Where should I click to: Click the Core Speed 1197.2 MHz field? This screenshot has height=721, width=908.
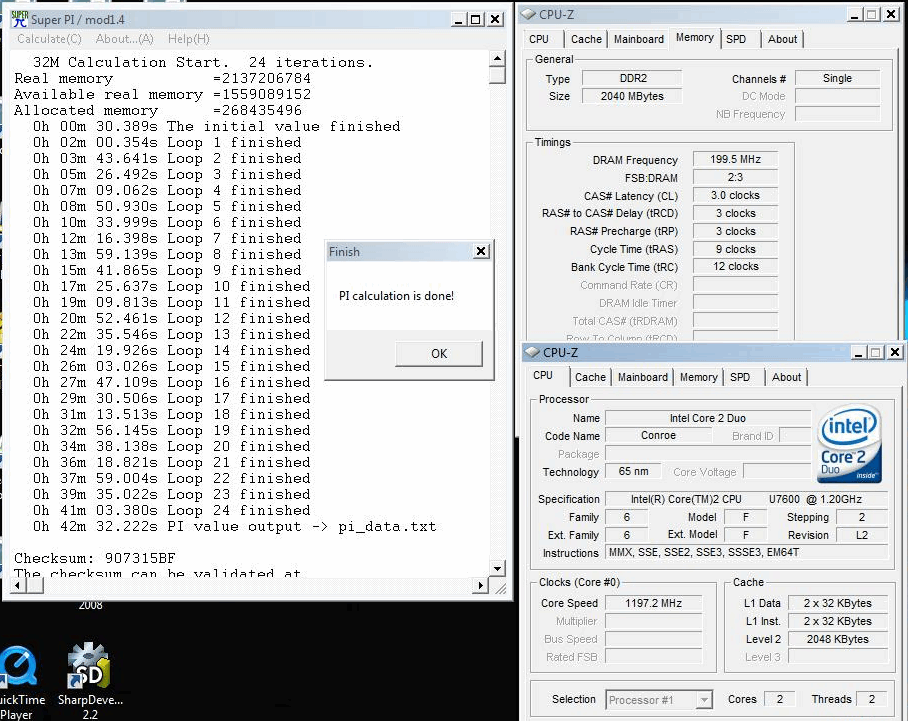click(653, 603)
